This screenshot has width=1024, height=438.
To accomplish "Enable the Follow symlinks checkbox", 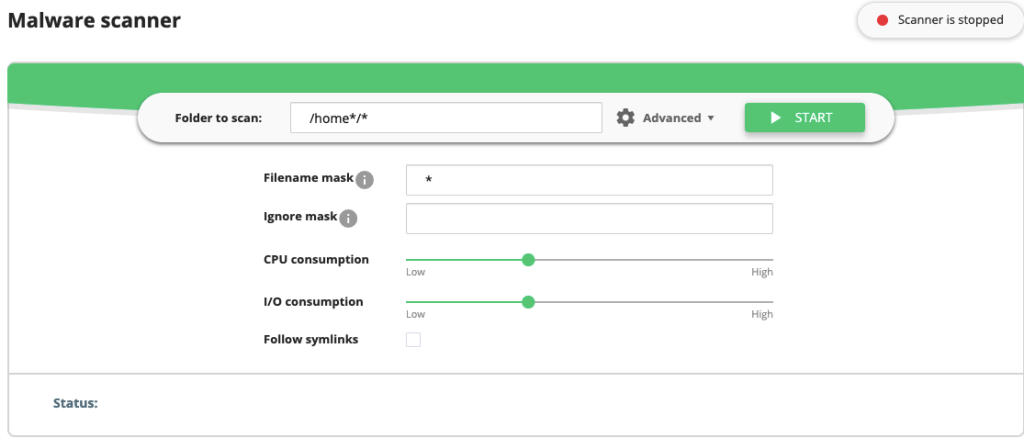I will (413, 340).
